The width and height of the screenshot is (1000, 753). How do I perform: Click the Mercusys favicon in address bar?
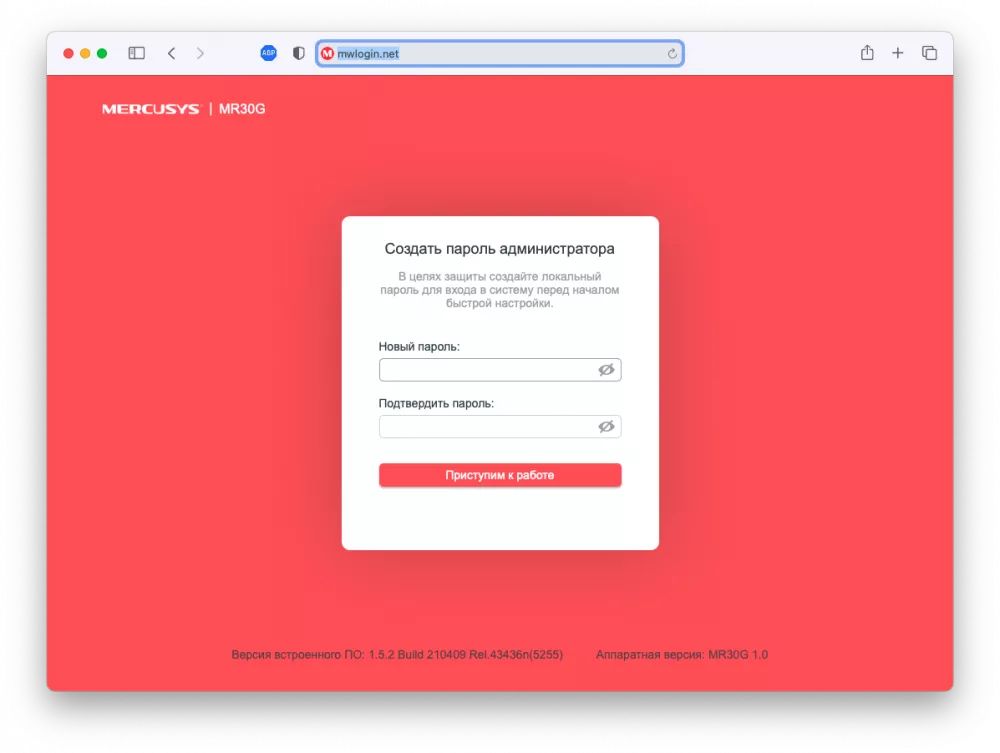click(x=327, y=54)
